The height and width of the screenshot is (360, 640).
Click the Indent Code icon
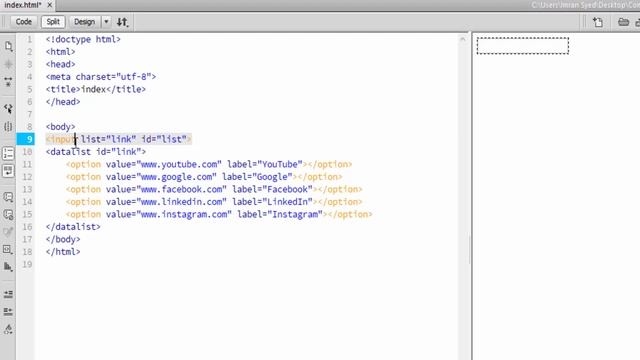coord(8,294)
